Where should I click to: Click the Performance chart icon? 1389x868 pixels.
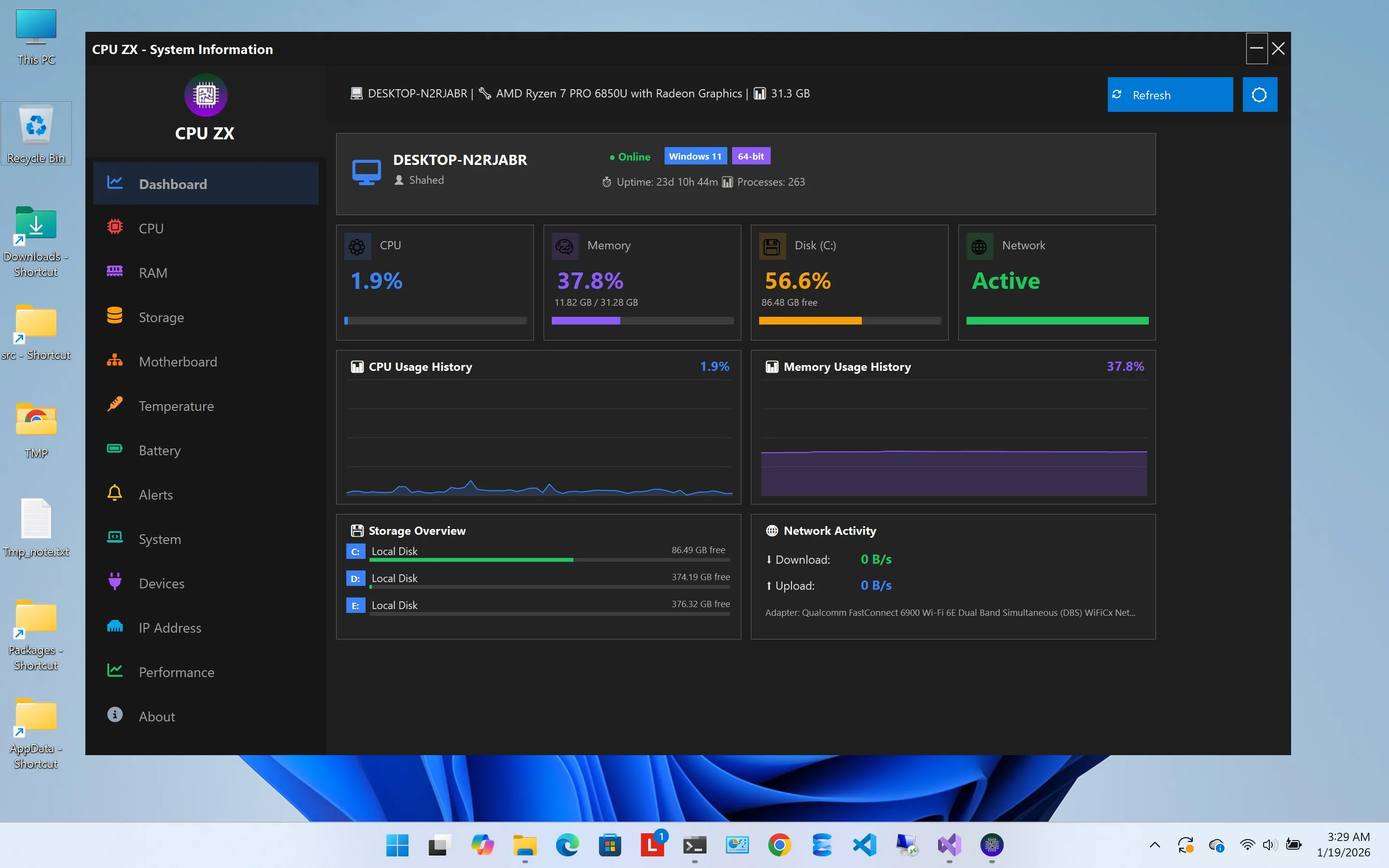pos(115,670)
